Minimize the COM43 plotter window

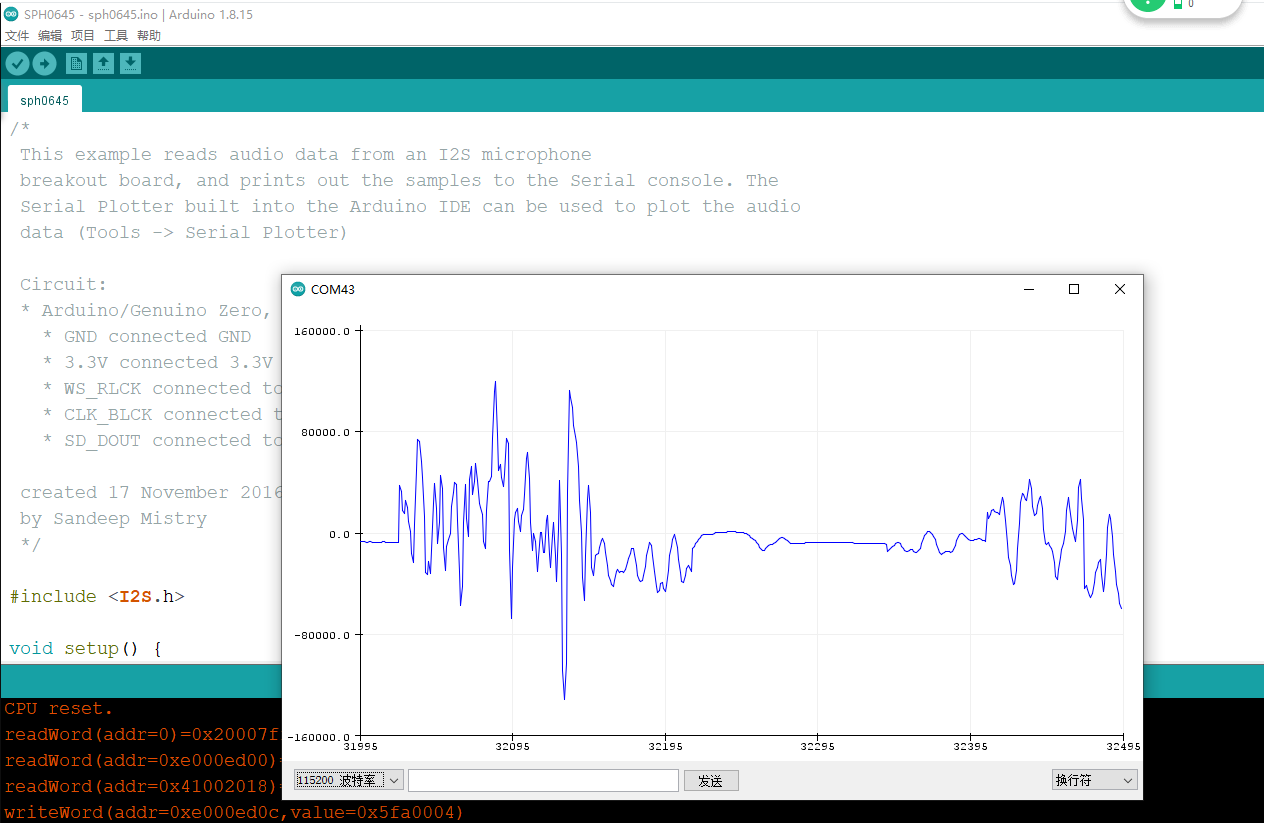point(1029,289)
